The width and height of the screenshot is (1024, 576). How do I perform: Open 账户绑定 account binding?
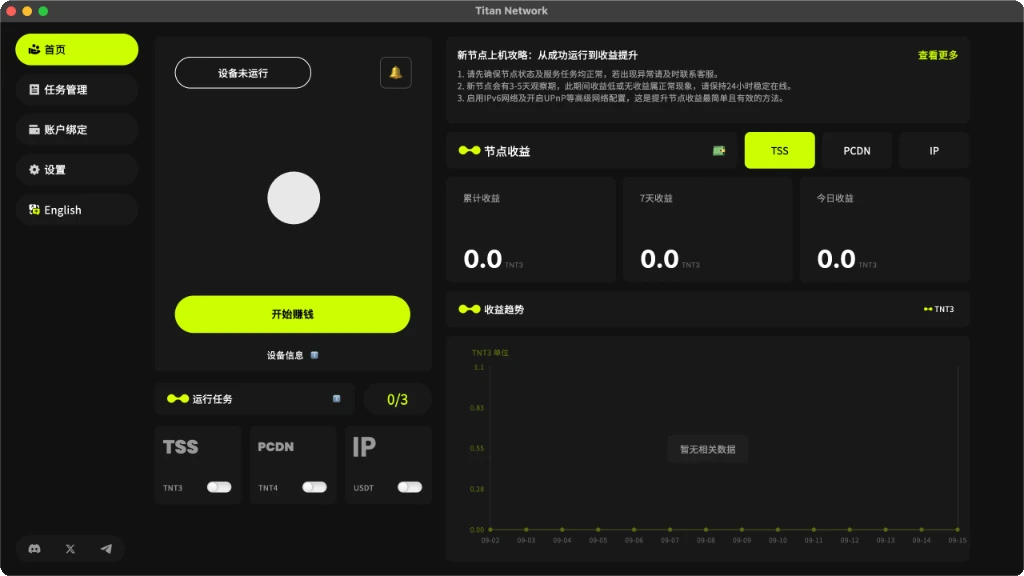click(x=76, y=130)
